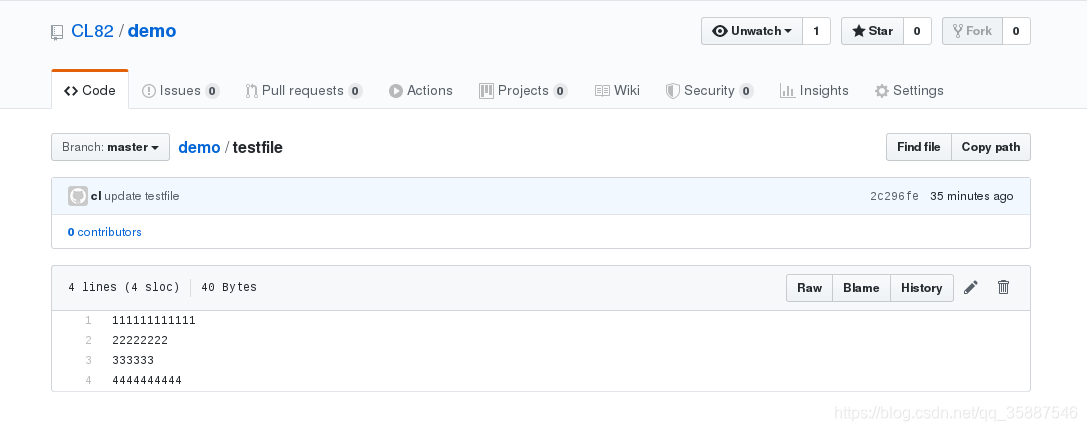Click the watchers count 1
The image size is (1087, 431).
[816, 31]
